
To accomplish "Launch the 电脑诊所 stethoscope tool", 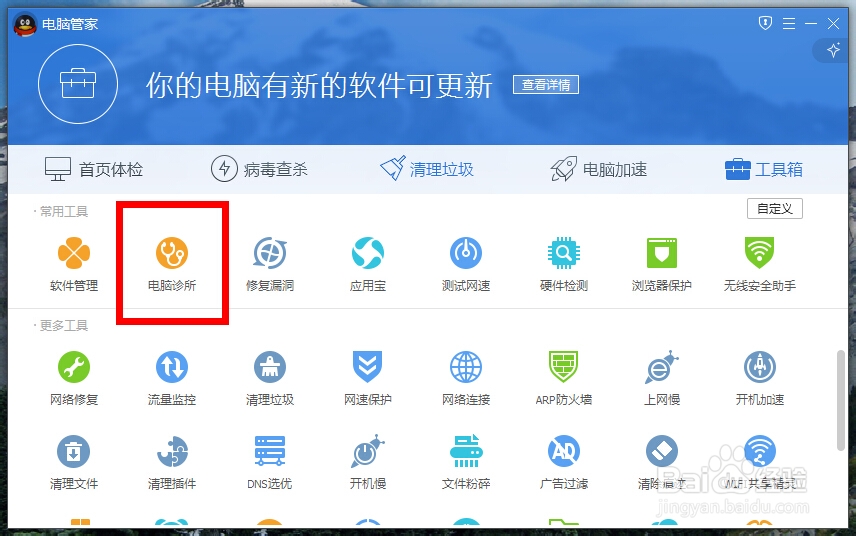I will tap(172, 264).
